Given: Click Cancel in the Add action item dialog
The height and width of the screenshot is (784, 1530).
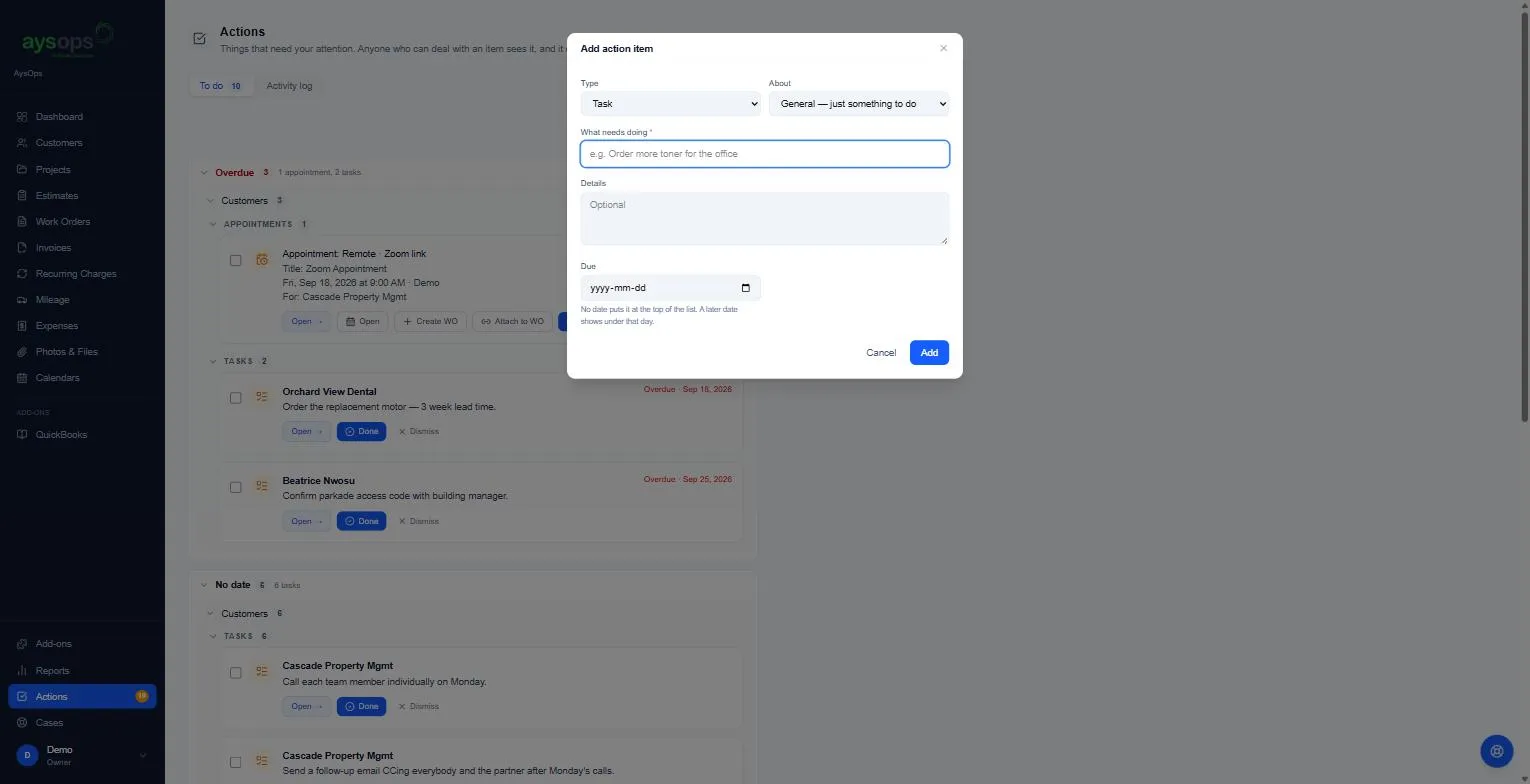Looking at the screenshot, I should point(881,353).
